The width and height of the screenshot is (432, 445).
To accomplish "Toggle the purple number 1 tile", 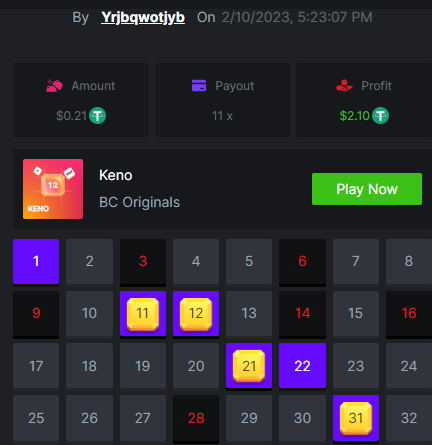I will click(x=36, y=261).
